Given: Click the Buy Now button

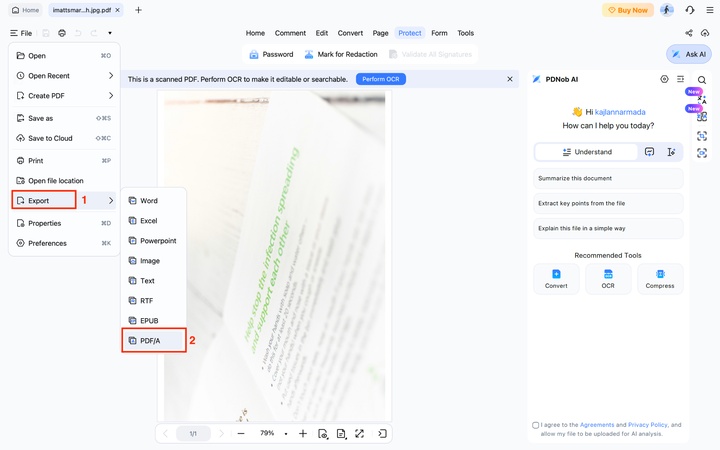Looking at the screenshot, I should click(x=628, y=10).
